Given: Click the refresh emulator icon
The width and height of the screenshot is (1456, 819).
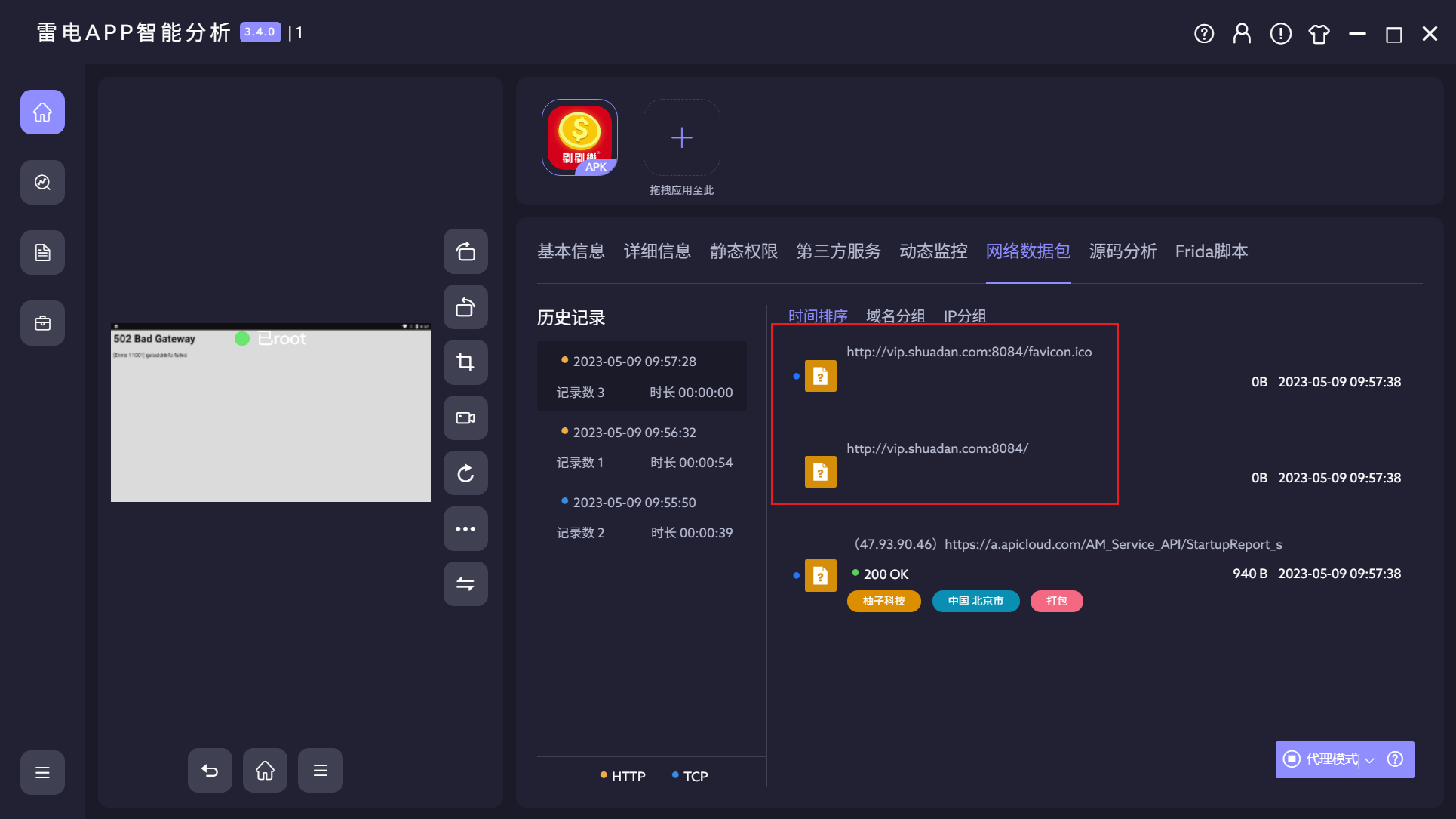Looking at the screenshot, I should point(465,473).
